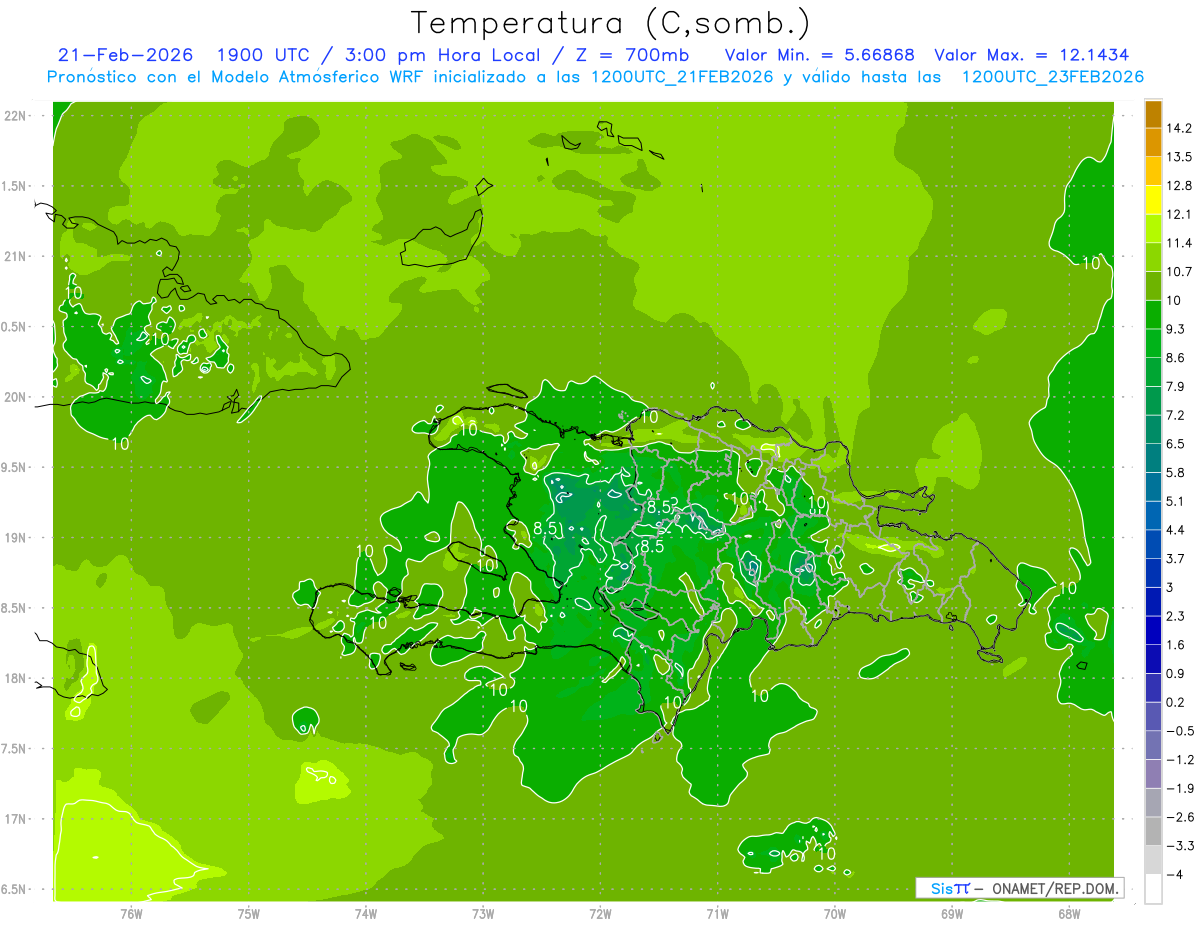Click the 69W longitude axis label
1200x927 pixels.
pos(951,913)
